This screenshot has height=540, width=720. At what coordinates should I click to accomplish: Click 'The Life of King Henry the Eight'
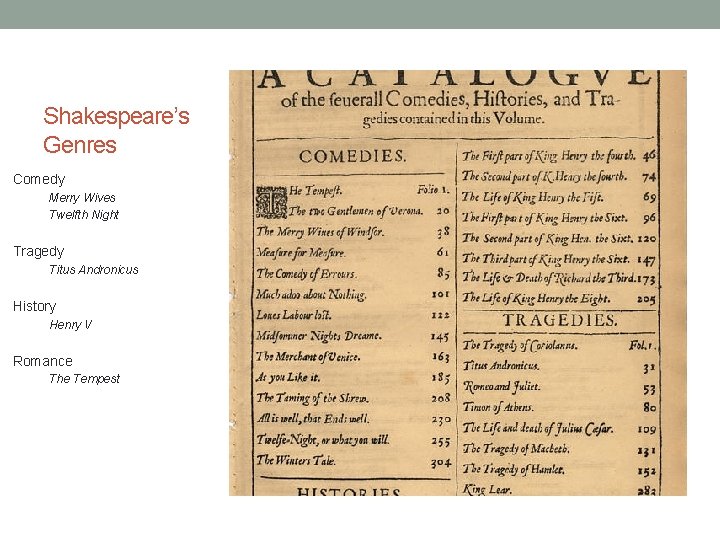536,298
